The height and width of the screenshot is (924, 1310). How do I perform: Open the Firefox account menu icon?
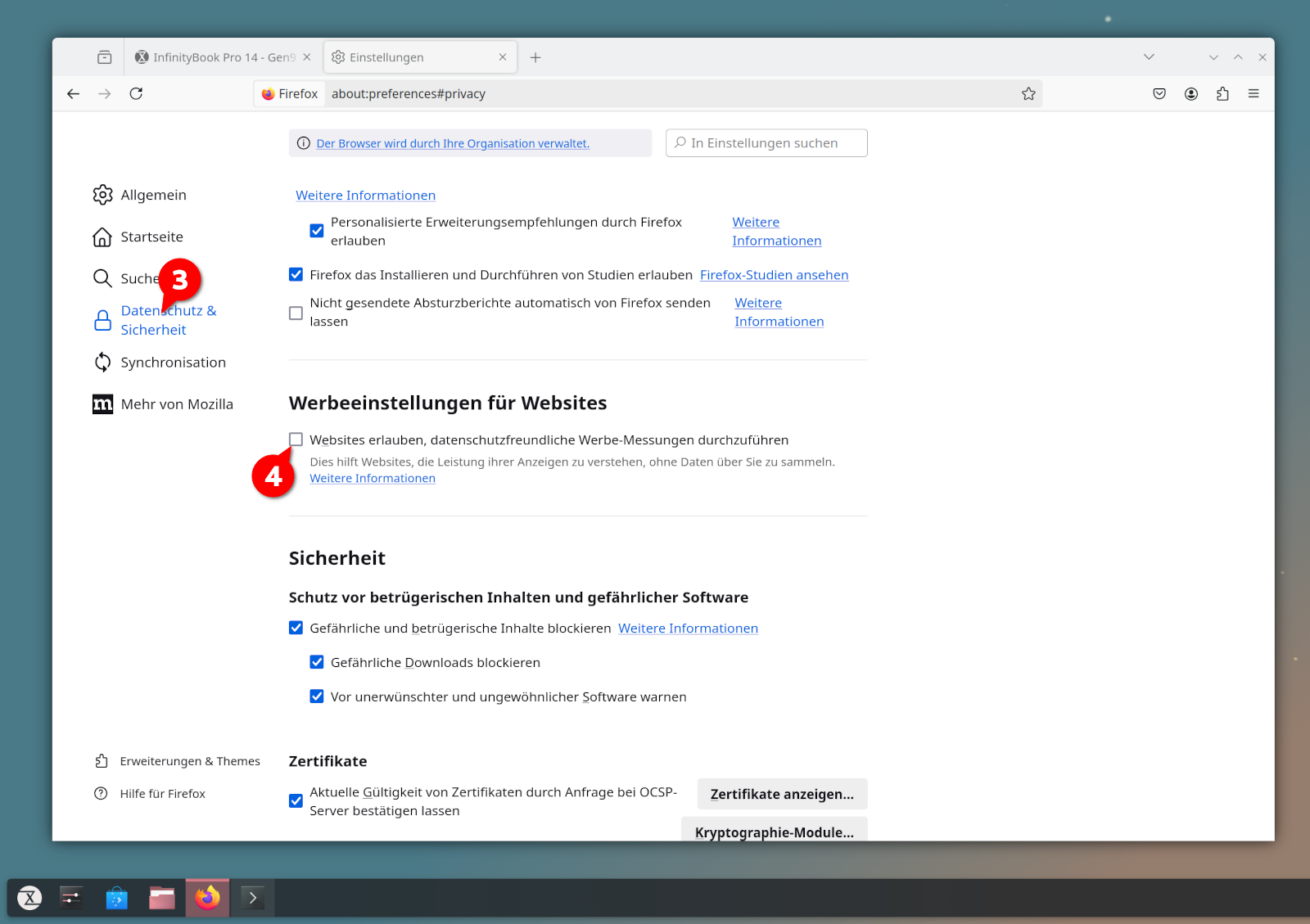pyautogui.click(x=1191, y=93)
